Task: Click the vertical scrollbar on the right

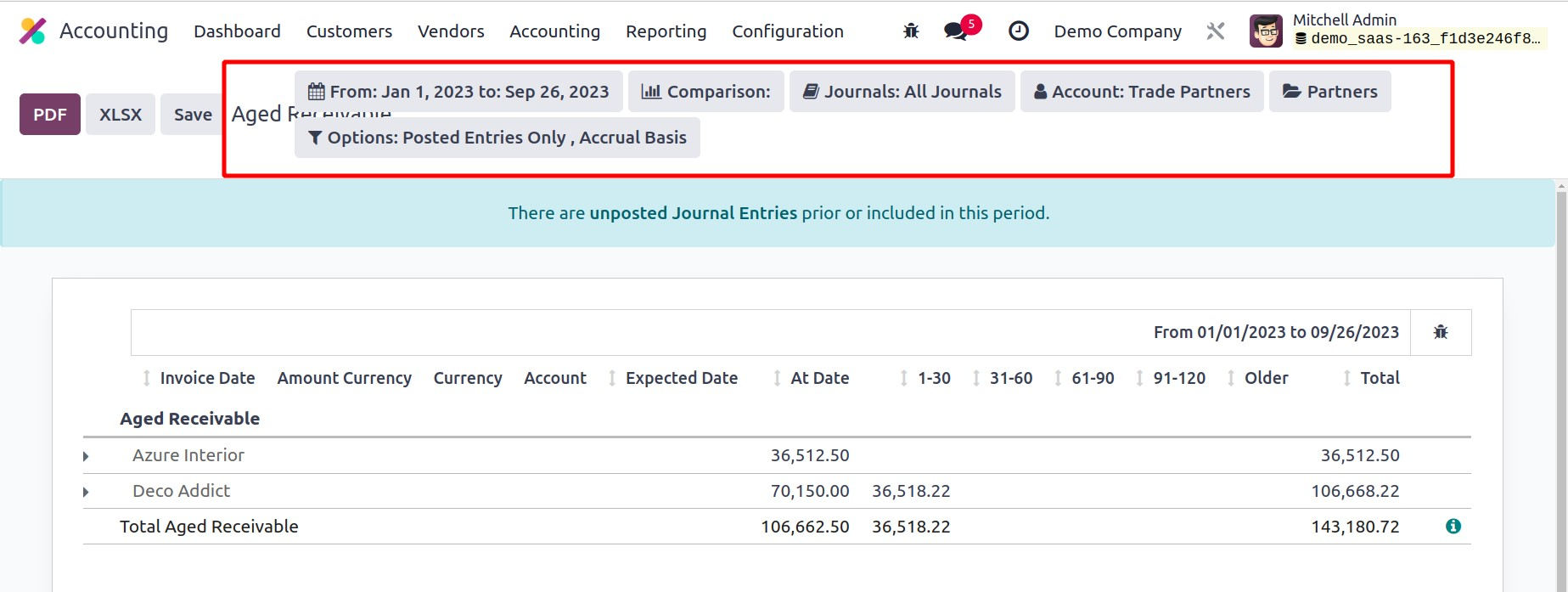Action: tap(1560, 382)
